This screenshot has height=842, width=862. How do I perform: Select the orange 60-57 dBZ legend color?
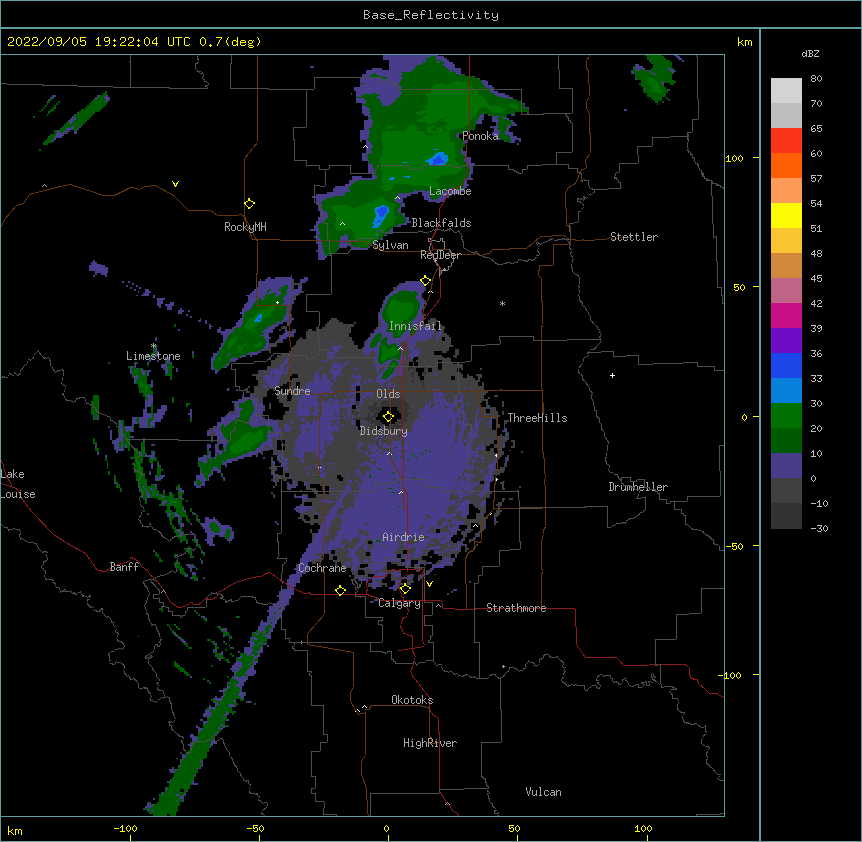tap(786, 165)
